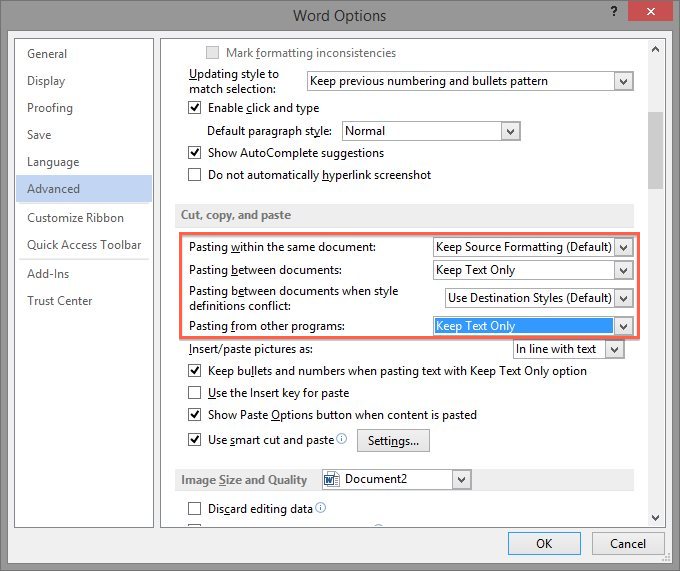Go to Save options
This screenshot has width=680, height=571.
[84, 135]
